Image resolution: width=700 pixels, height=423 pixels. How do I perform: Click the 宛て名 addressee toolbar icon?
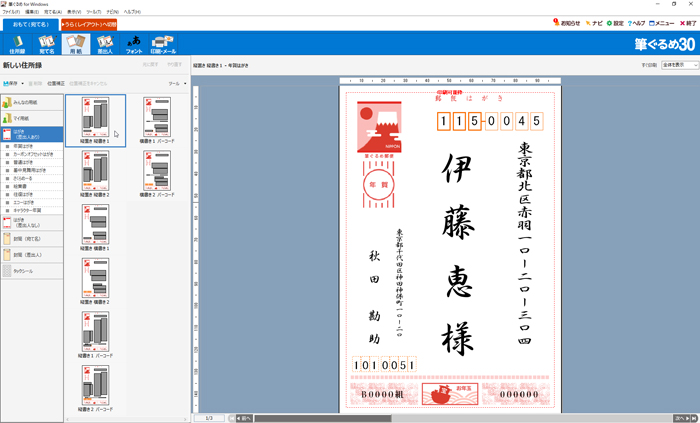coord(46,43)
